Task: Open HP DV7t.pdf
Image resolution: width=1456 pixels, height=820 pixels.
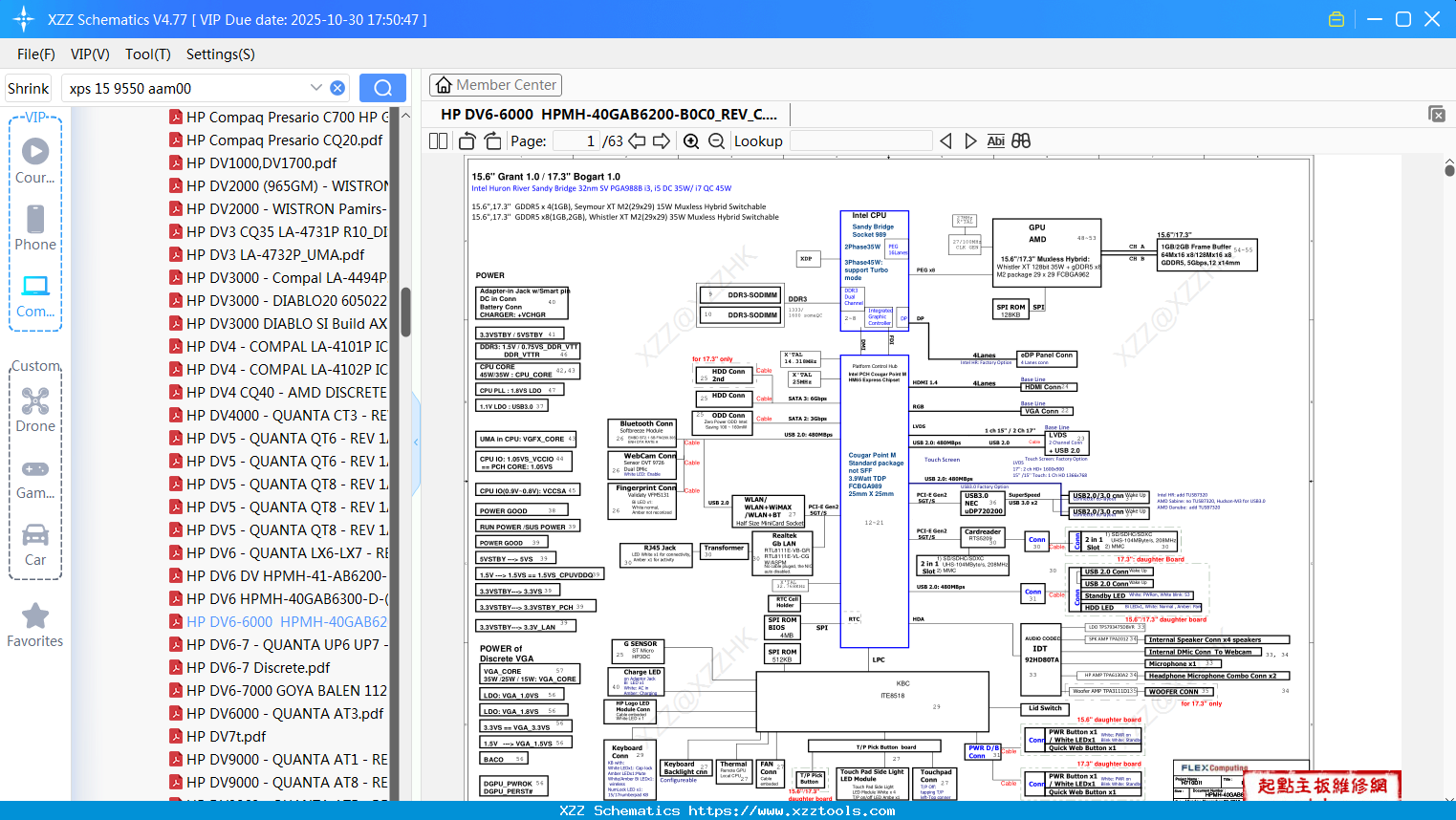Action: [x=217, y=737]
